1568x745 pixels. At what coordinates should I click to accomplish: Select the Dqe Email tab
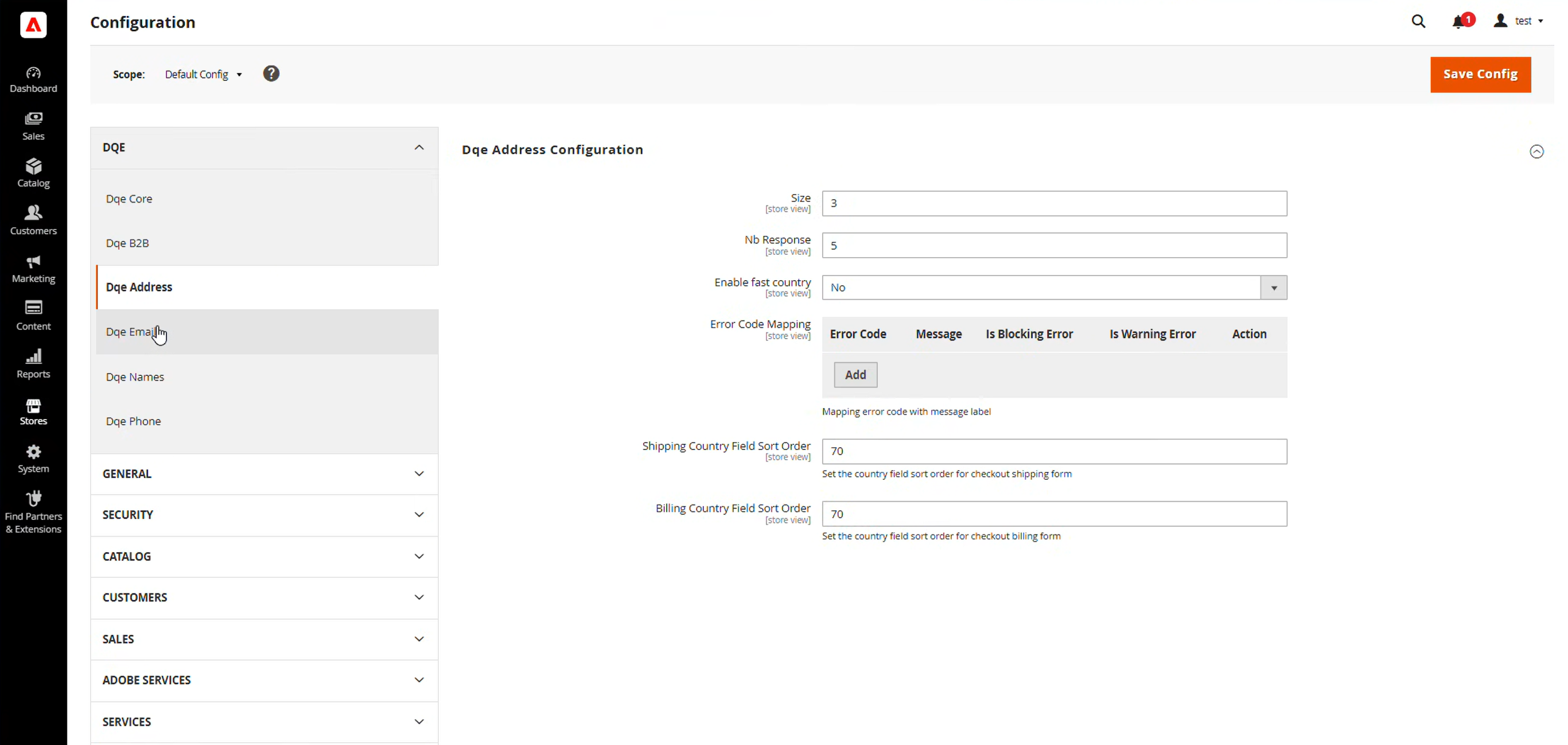[131, 332]
